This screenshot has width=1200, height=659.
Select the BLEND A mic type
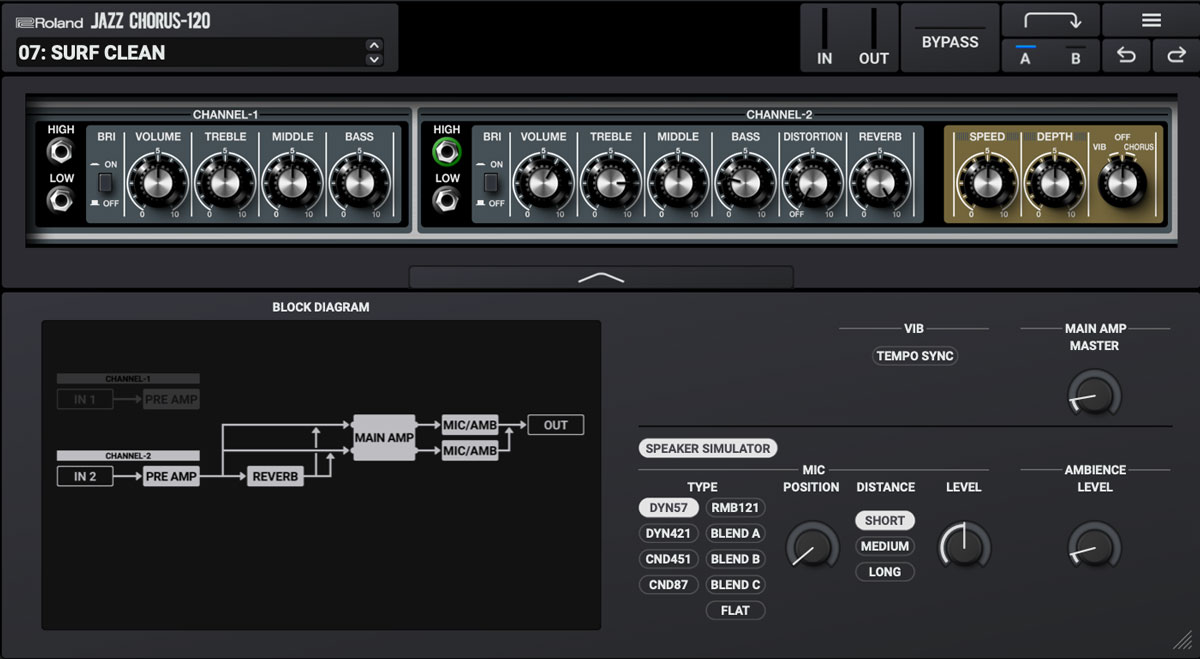(x=735, y=534)
